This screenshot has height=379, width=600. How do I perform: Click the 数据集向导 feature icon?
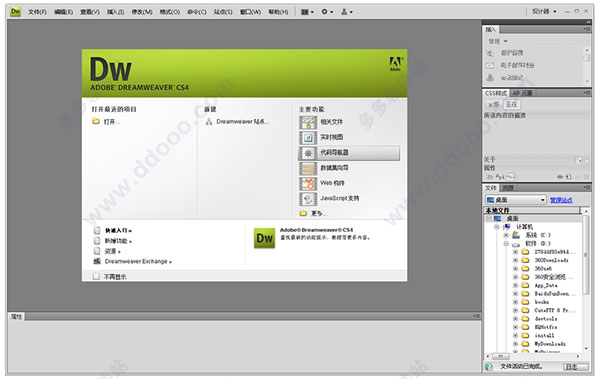point(308,168)
